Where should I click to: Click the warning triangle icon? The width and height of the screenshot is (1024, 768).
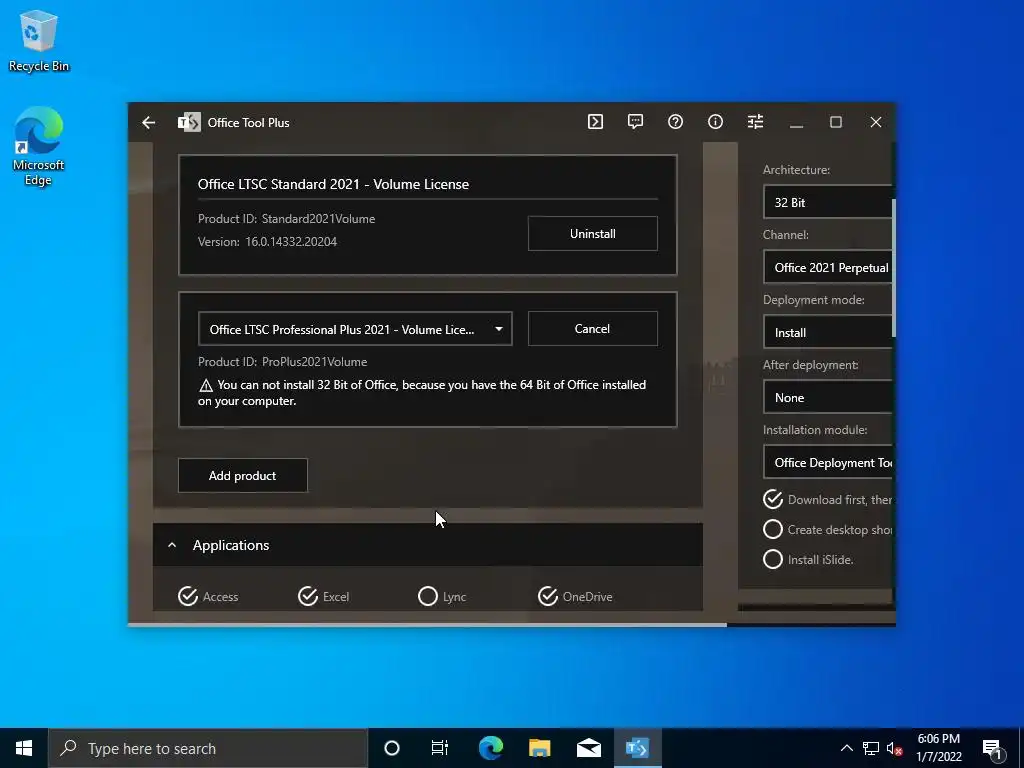tap(206, 385)
